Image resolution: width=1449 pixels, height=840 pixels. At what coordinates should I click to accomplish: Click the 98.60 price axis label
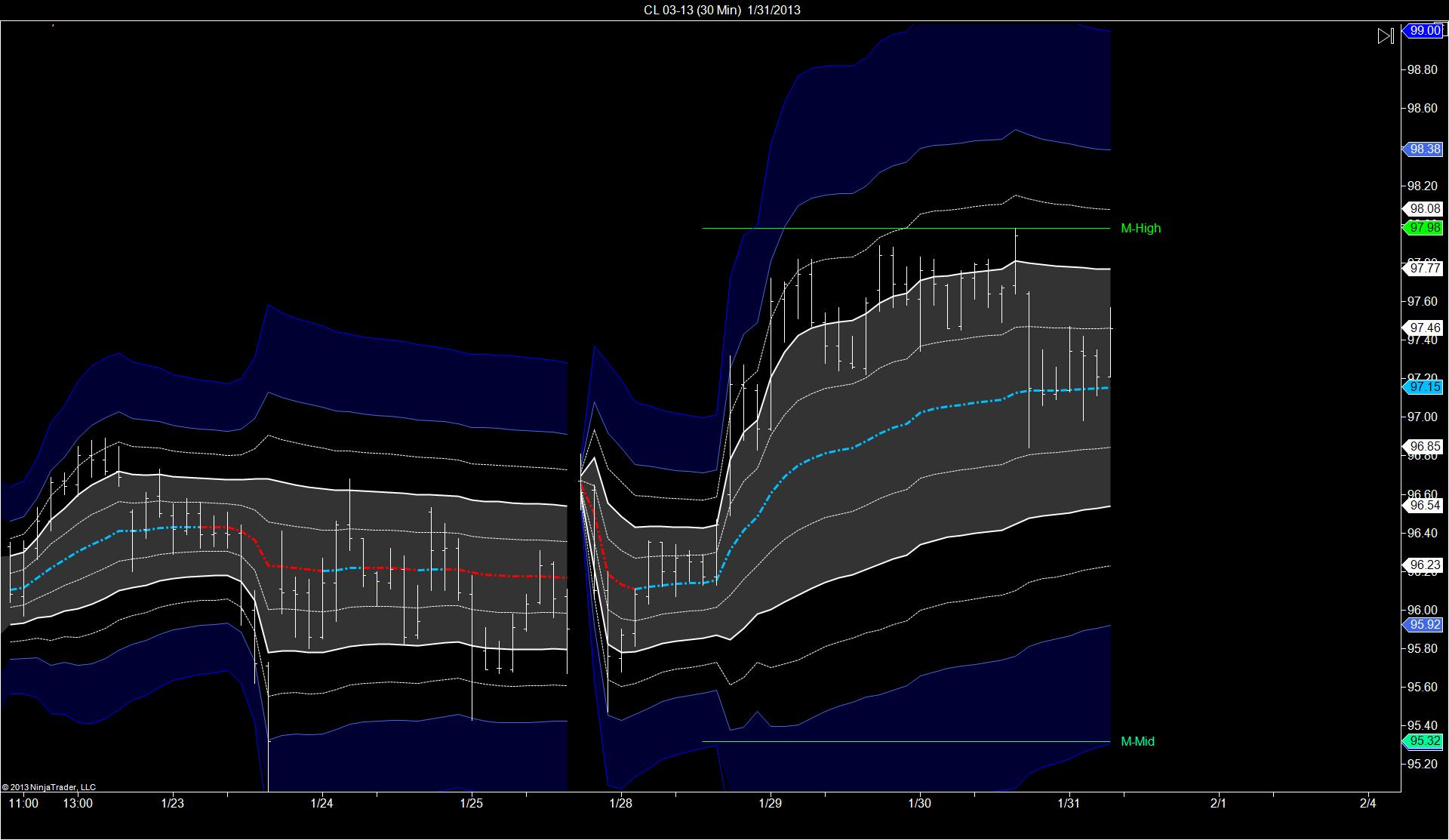(x=1422, y=109)
